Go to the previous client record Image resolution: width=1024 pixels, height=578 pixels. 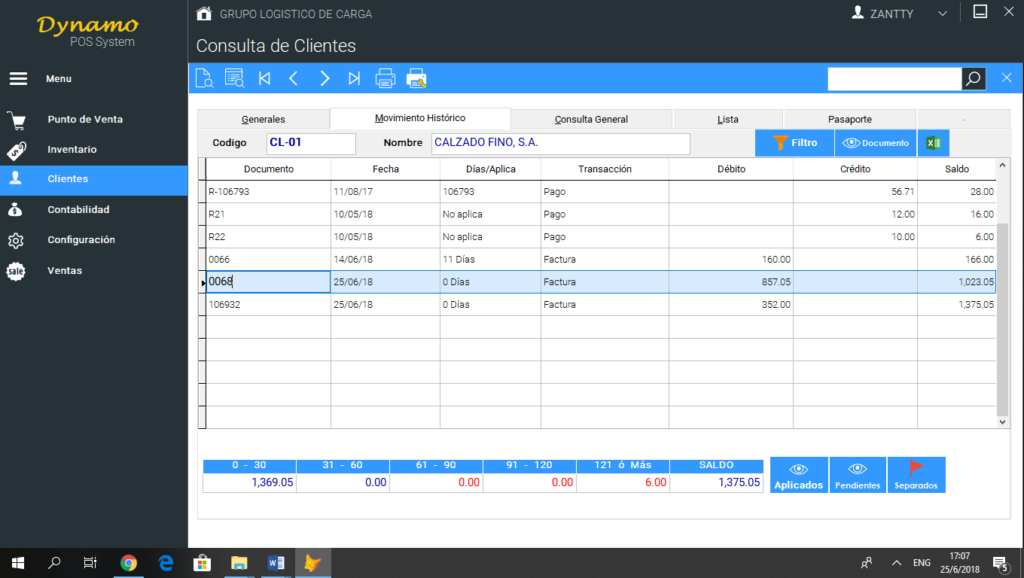[x=294, y=78]
